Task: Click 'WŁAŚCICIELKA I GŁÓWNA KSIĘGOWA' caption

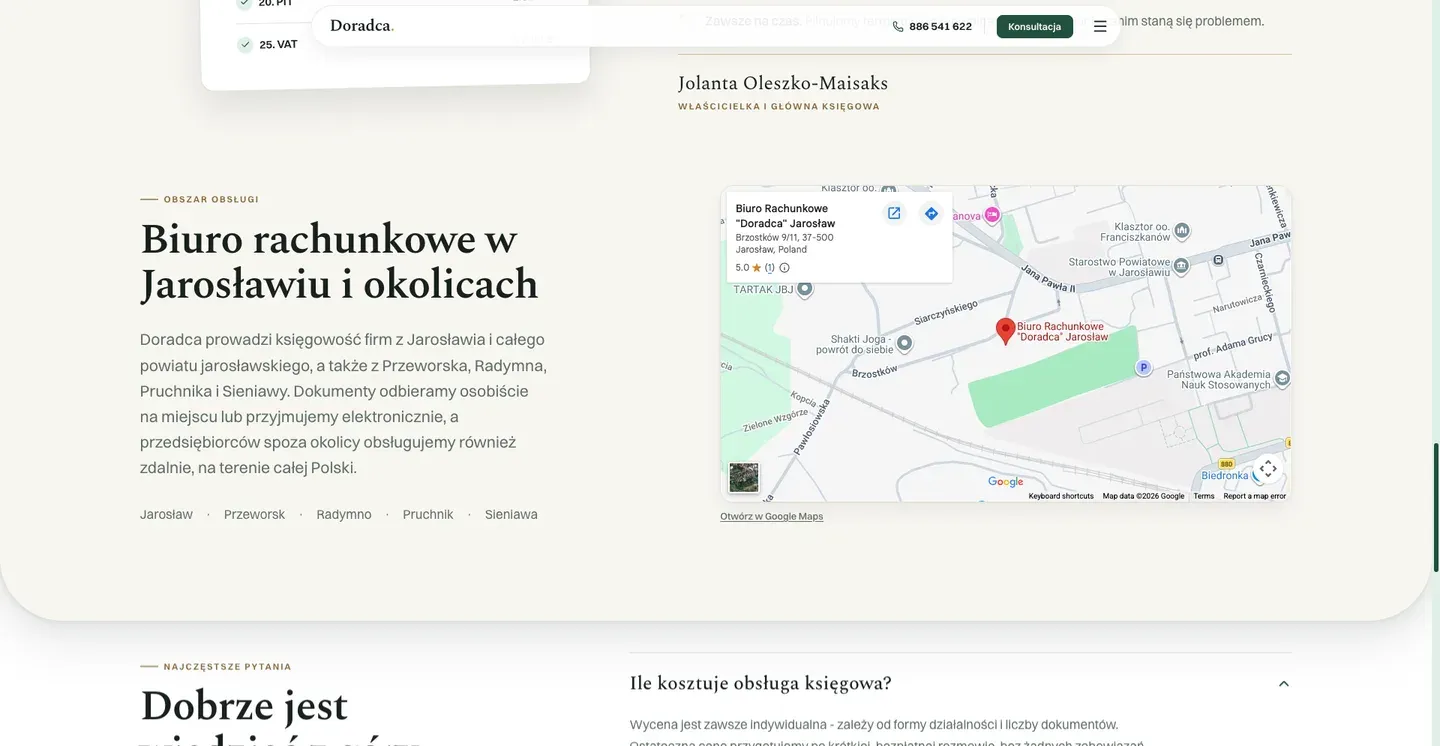Action: (779, 106)
